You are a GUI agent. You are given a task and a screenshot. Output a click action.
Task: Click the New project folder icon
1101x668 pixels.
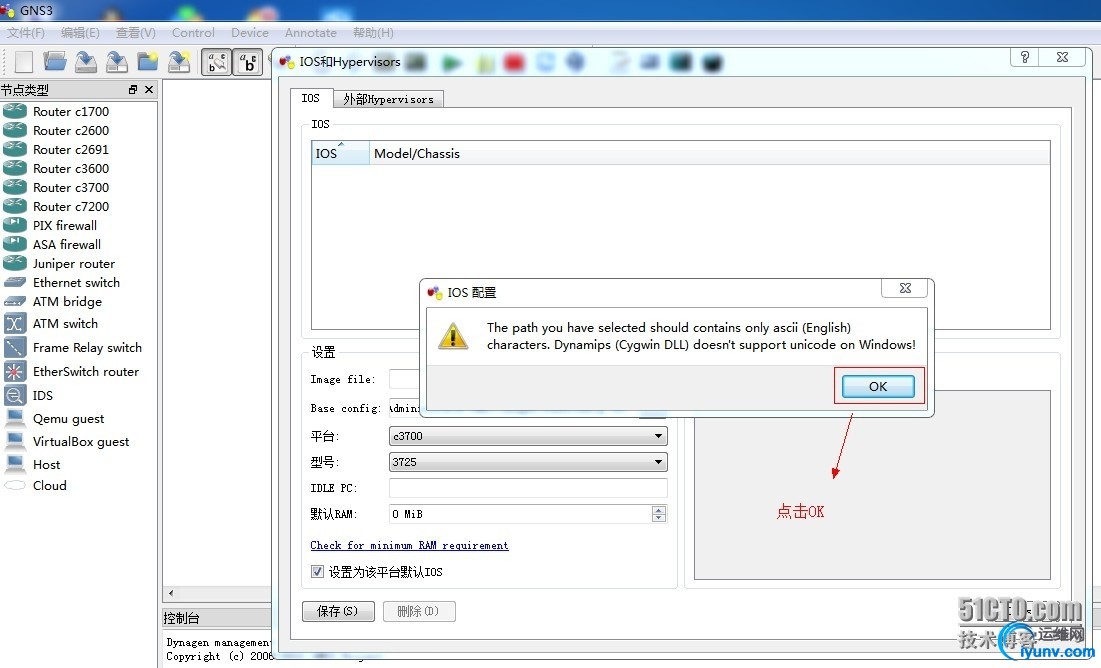click(x=147, y=62)
